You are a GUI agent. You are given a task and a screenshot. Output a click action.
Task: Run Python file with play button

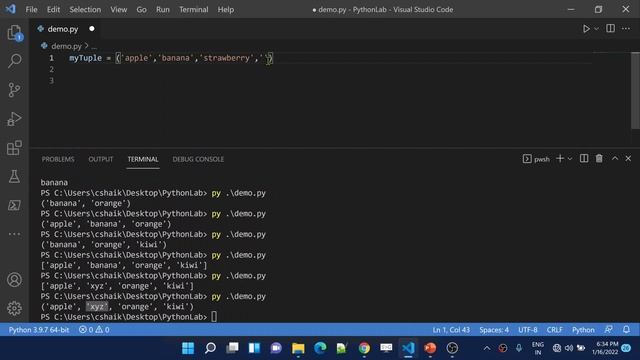586,29
